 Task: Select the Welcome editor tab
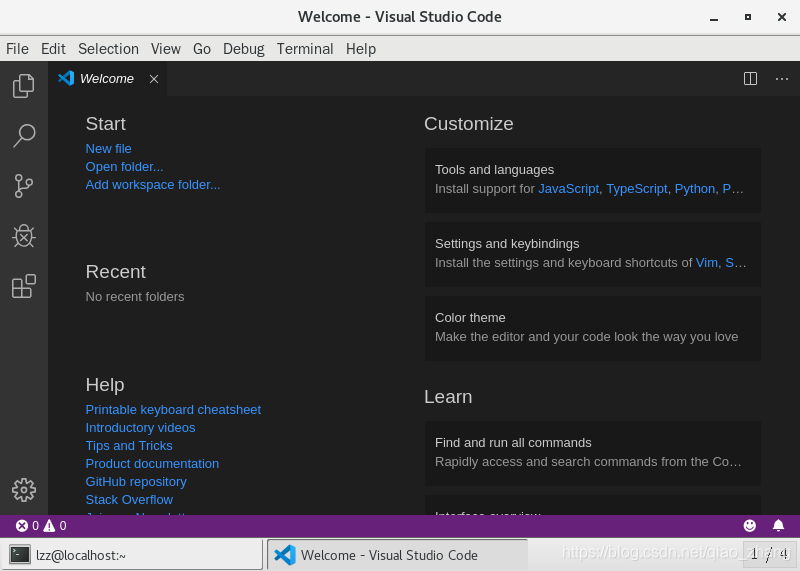click(108, 79)
